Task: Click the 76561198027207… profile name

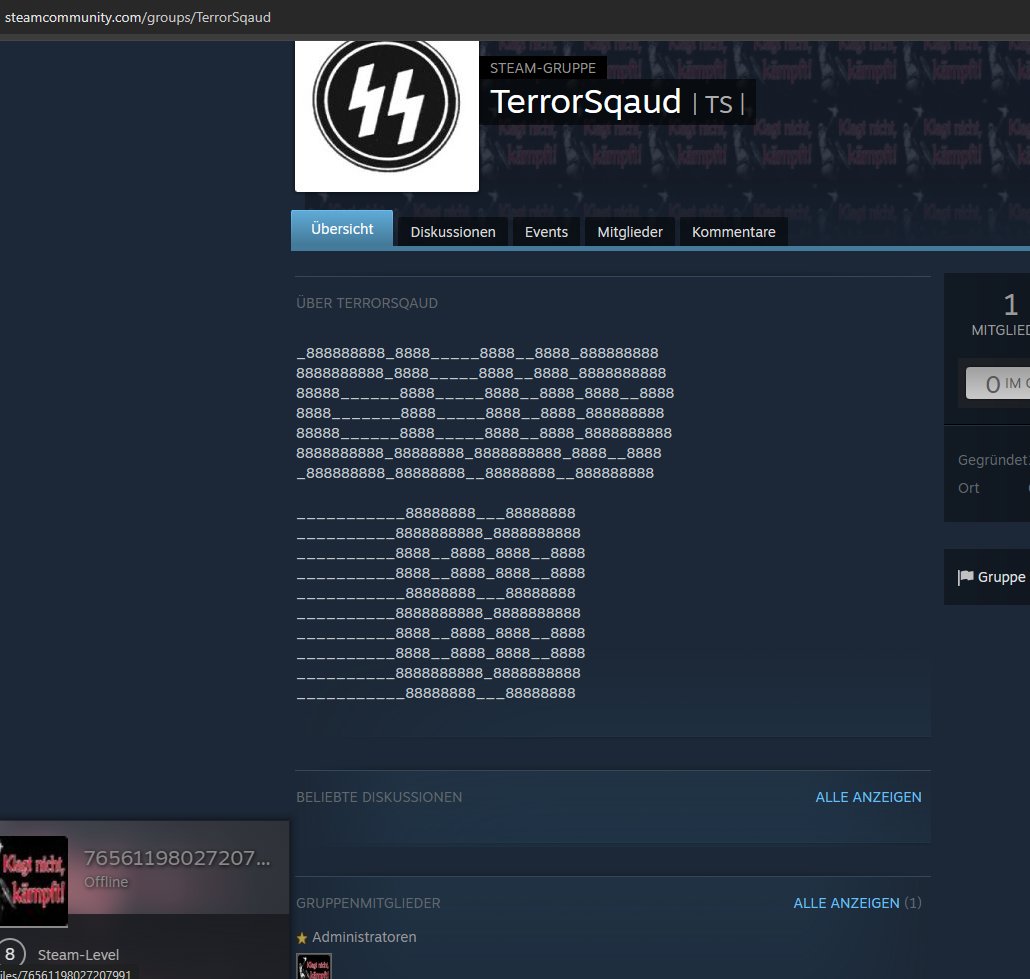Action: (x=176, y=858)
